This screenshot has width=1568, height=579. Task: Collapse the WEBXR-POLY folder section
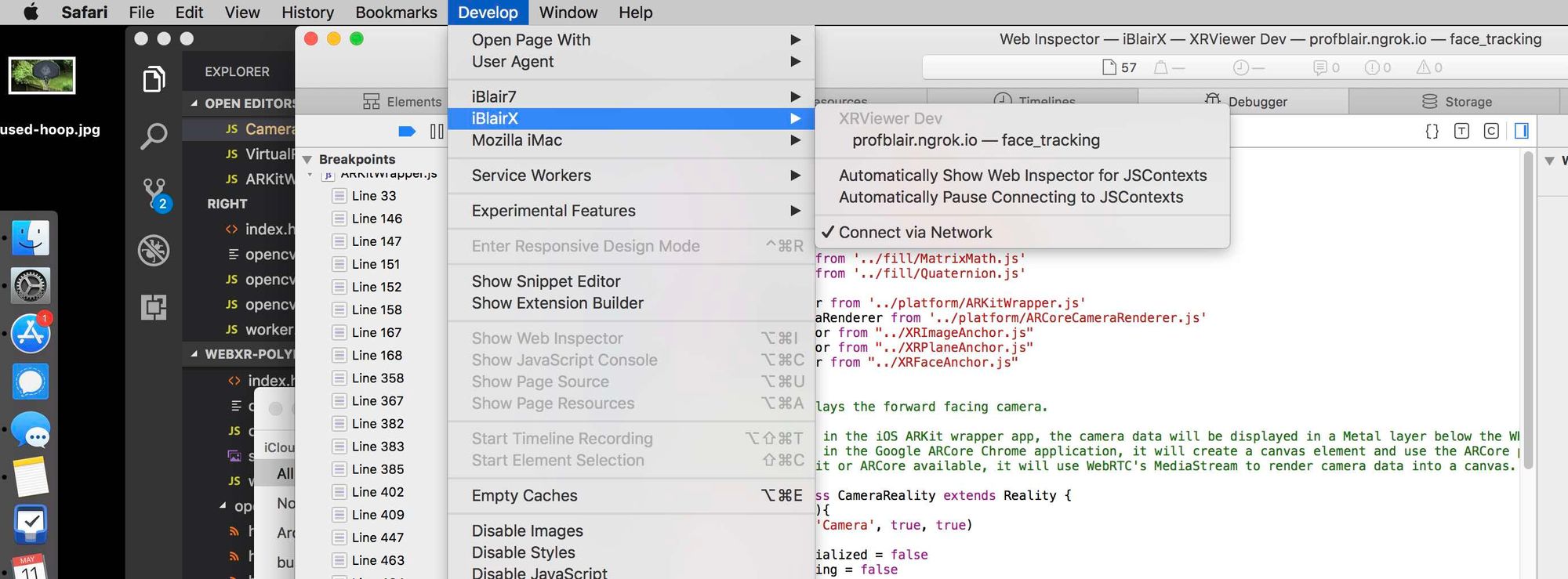[x=194, y=354]
